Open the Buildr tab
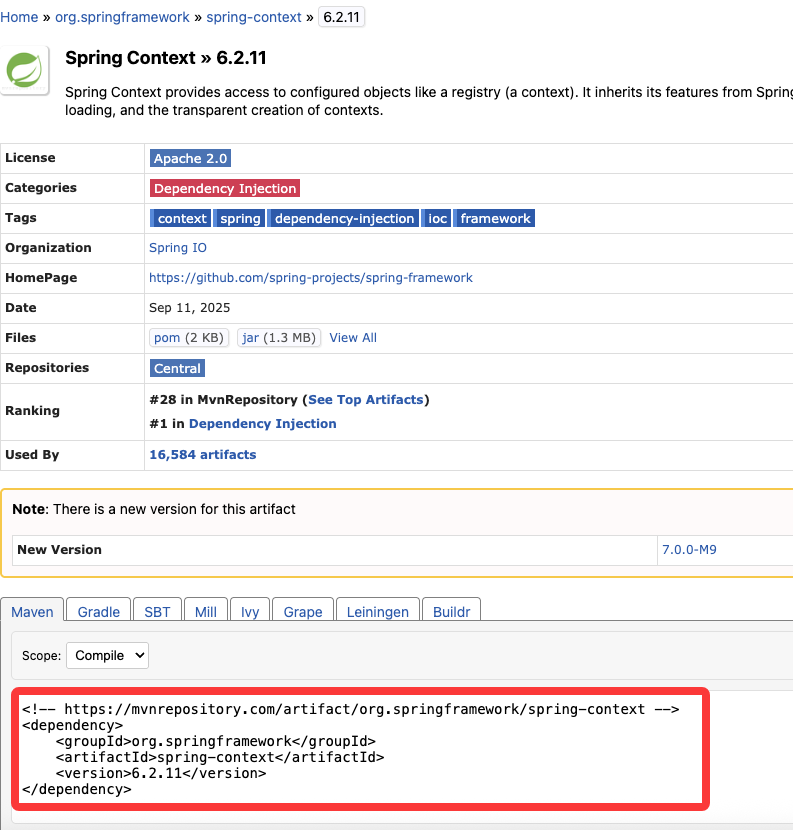Screen dimensions: 793x830 pyautogui.click(x=451, y=612)
